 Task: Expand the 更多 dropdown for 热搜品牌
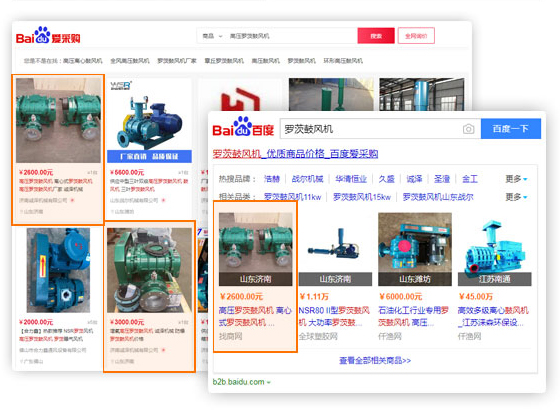point(516,179)
